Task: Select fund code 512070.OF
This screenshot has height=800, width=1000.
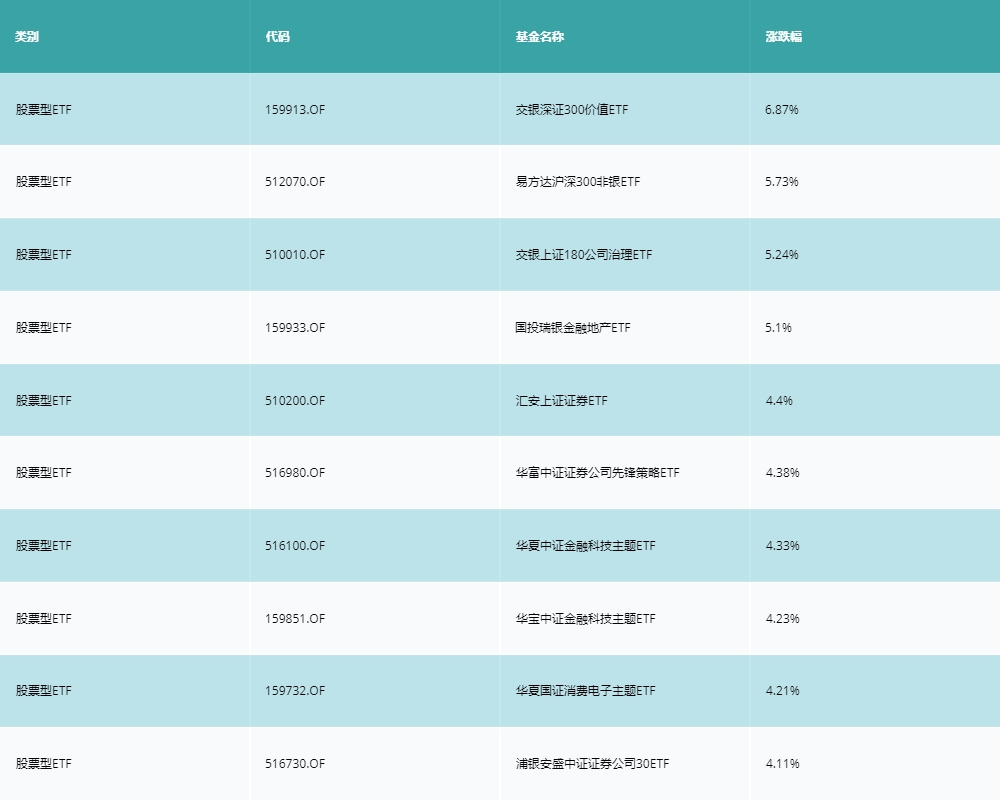Action: tap(295, 182)
